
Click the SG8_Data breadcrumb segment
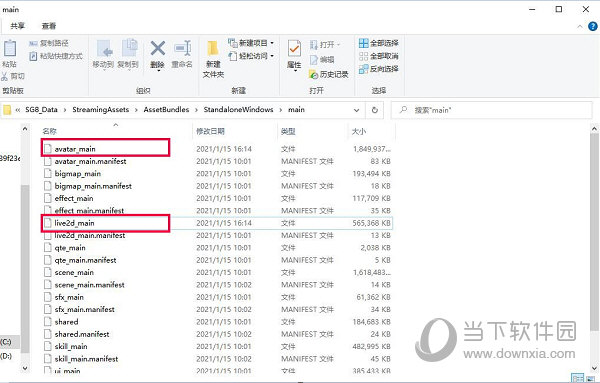coord(41,110)
